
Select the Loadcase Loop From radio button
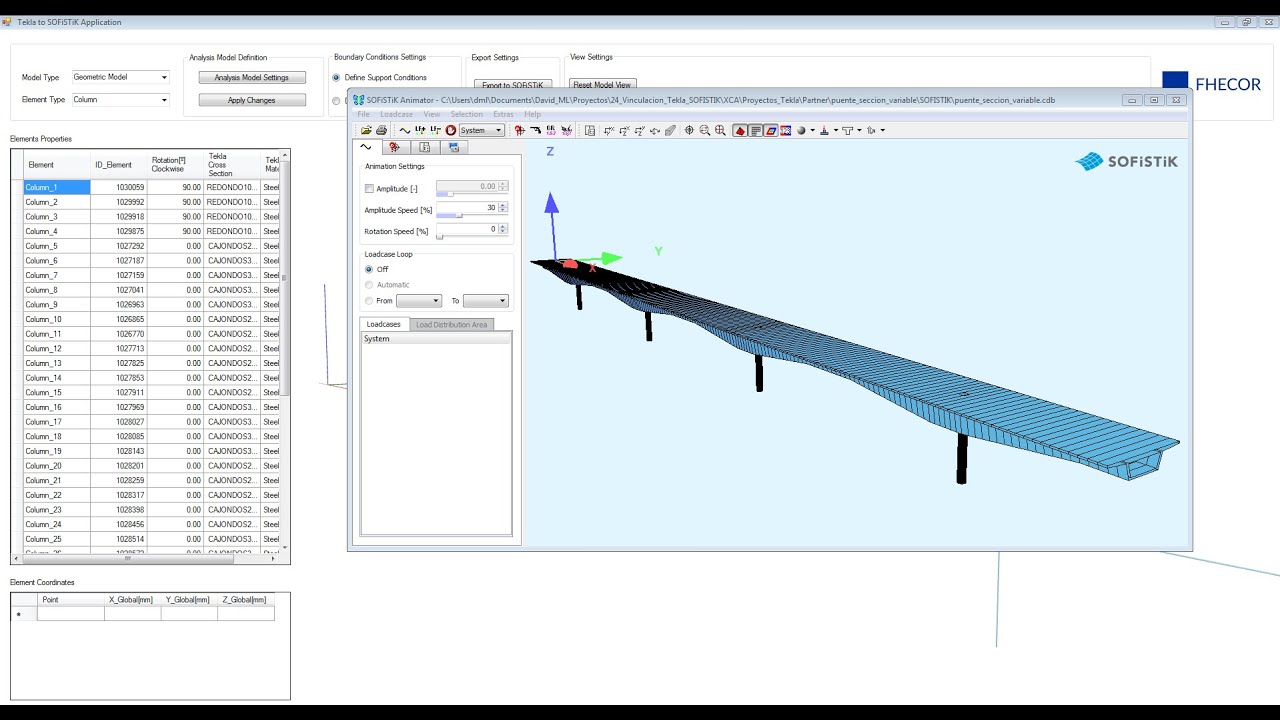pyautogui.click(x=369, y=300)
